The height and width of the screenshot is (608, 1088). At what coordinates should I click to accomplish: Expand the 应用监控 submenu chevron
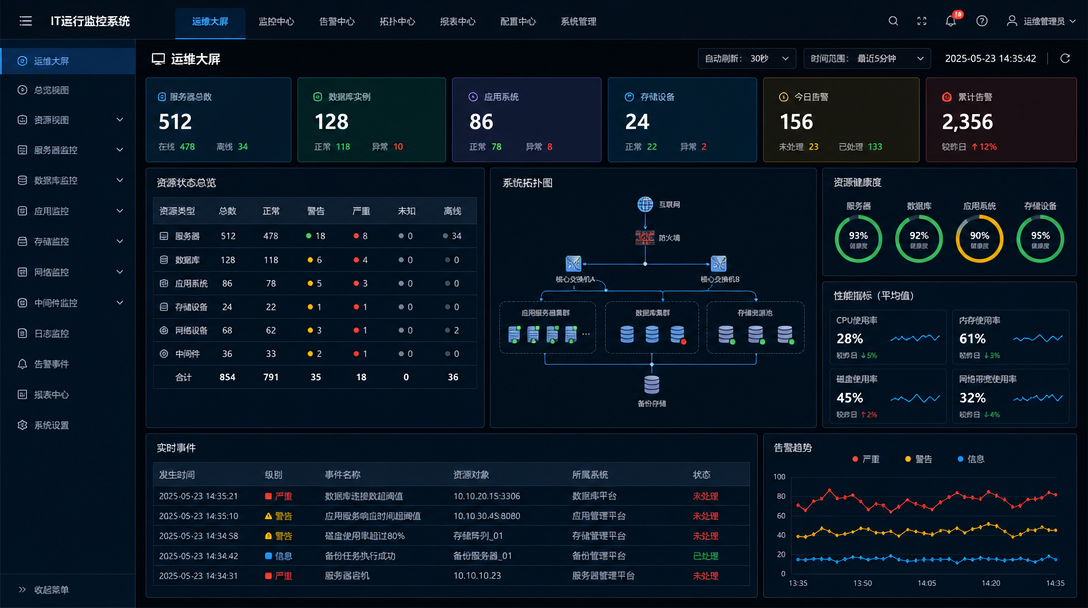coord(120,211)
